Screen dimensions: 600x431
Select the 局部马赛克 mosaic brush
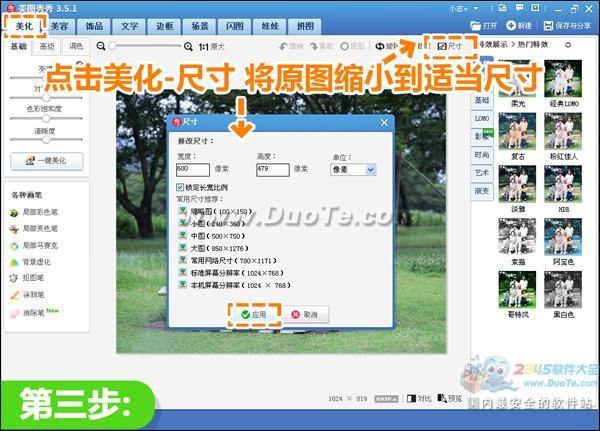tap(34, 245)
